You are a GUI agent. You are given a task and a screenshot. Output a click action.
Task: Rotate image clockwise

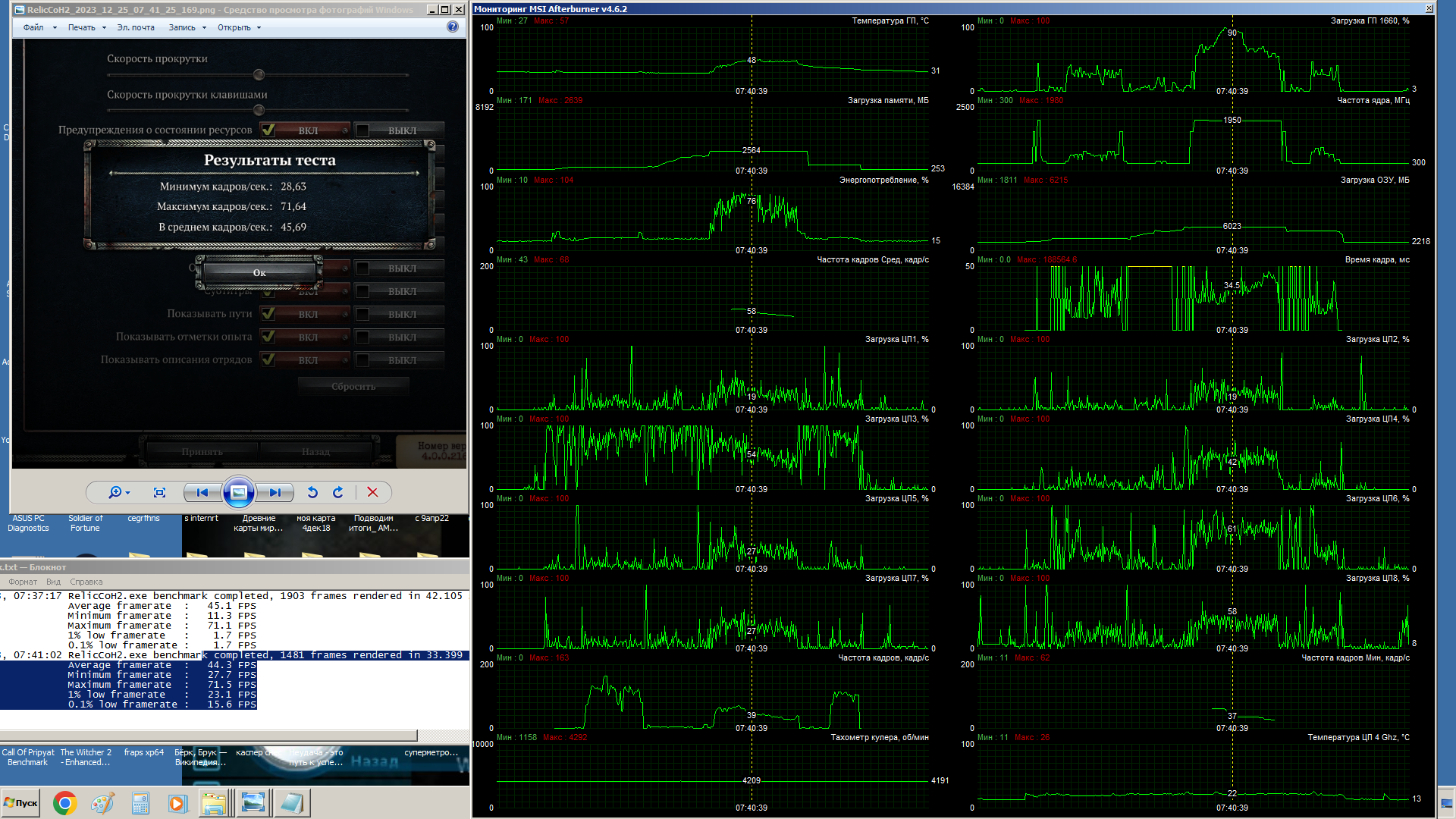[338, 492]
